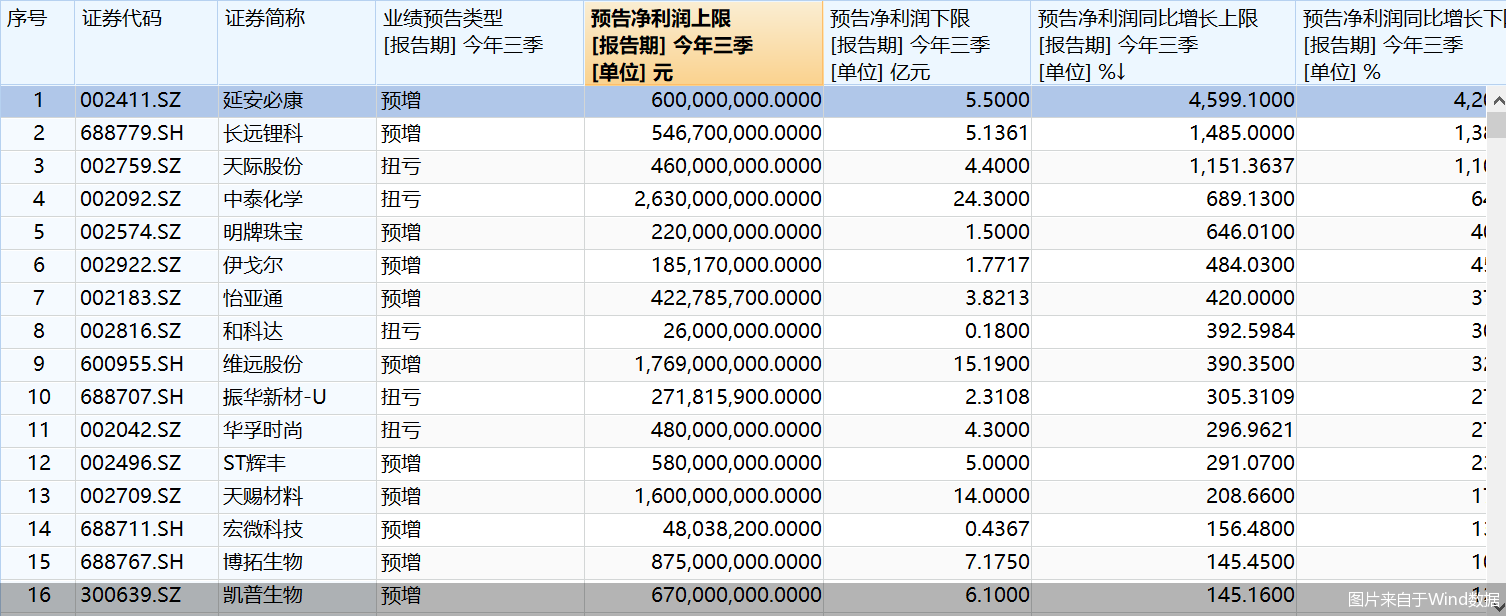Select growth value 1,151.3637
Image resolution: width=1506 pixels, height=616 pixels.
[x=1241, y=166]
